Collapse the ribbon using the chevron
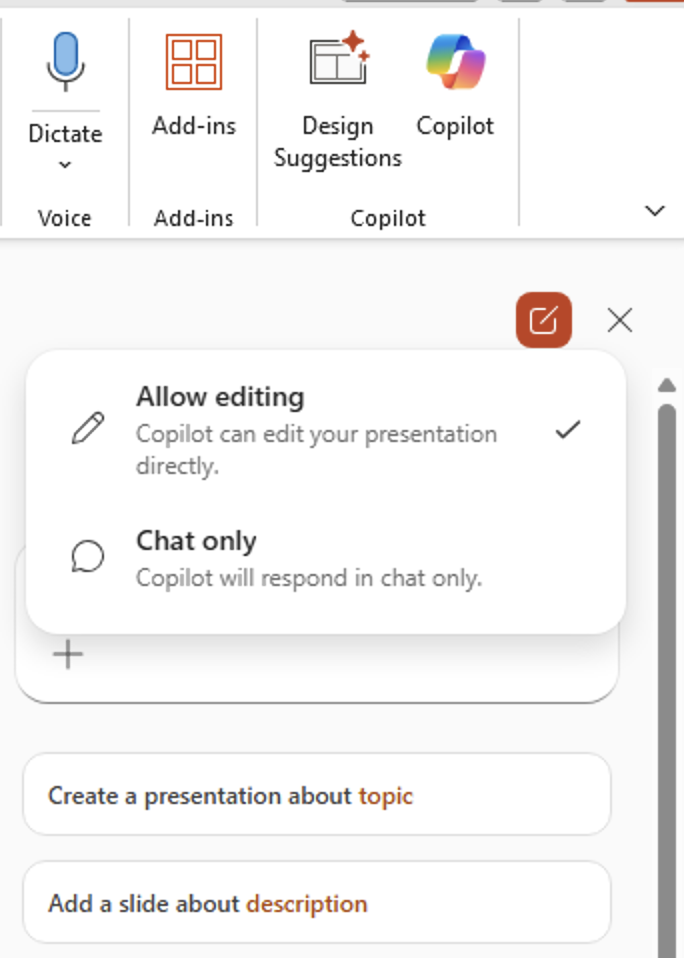The width and height of the screenshot is (684, 958). tap(655, 211)
